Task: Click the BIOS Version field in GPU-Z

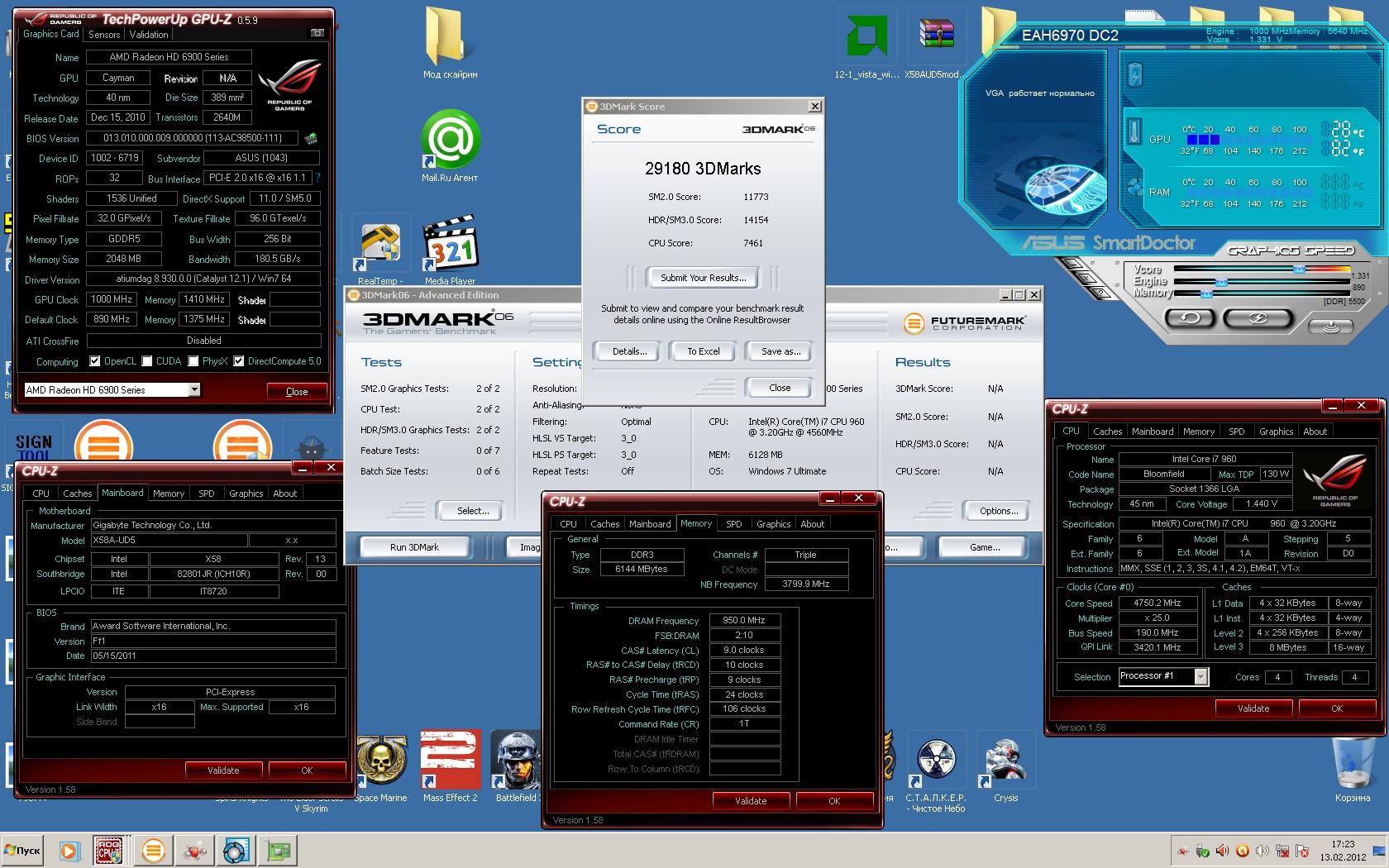Action: point(193,138)
